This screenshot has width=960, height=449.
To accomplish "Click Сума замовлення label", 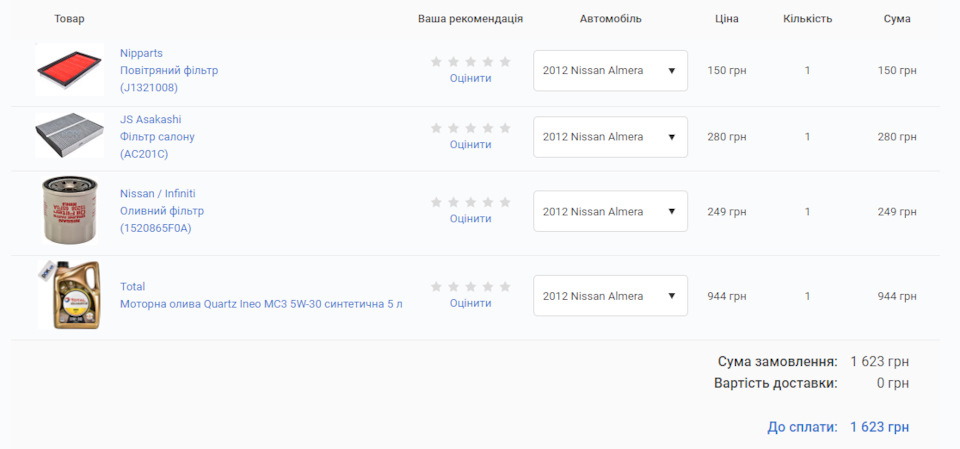I will [x=778, y=361].
